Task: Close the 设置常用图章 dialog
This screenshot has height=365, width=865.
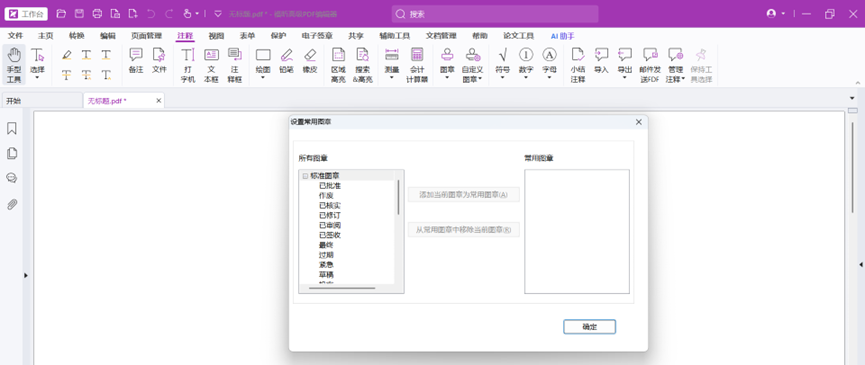Action: pyautogui.click(x=639, y=122)
